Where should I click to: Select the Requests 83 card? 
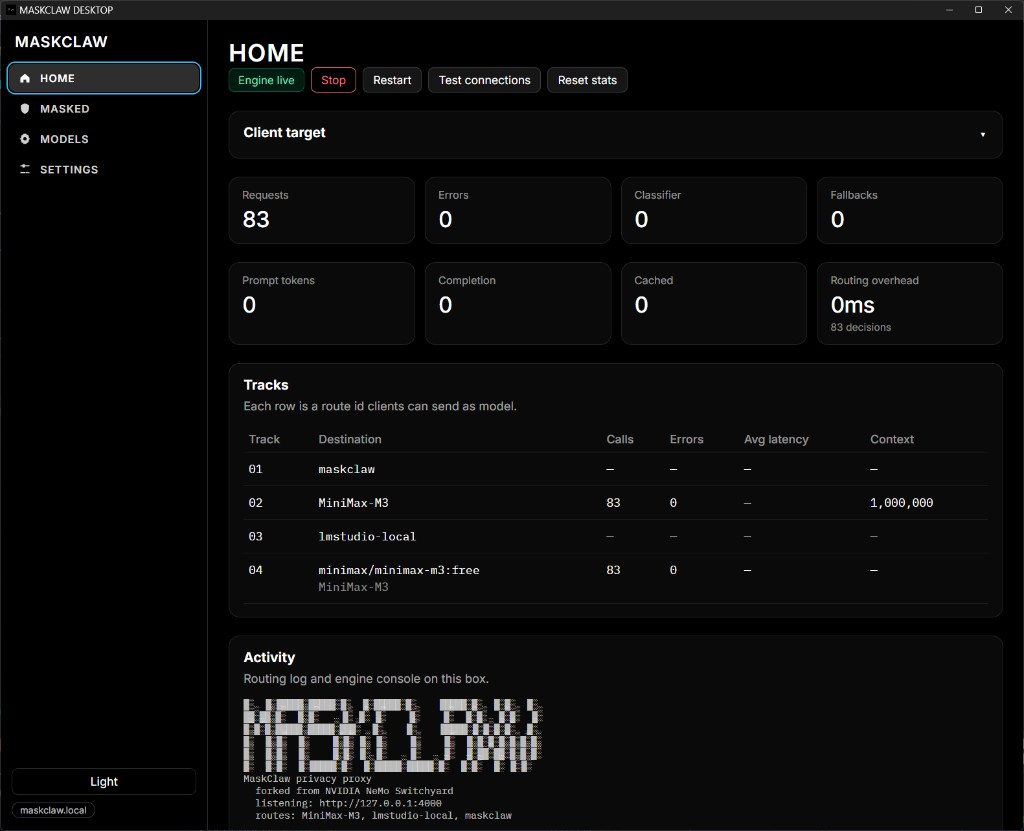click(x=322, y=210)
